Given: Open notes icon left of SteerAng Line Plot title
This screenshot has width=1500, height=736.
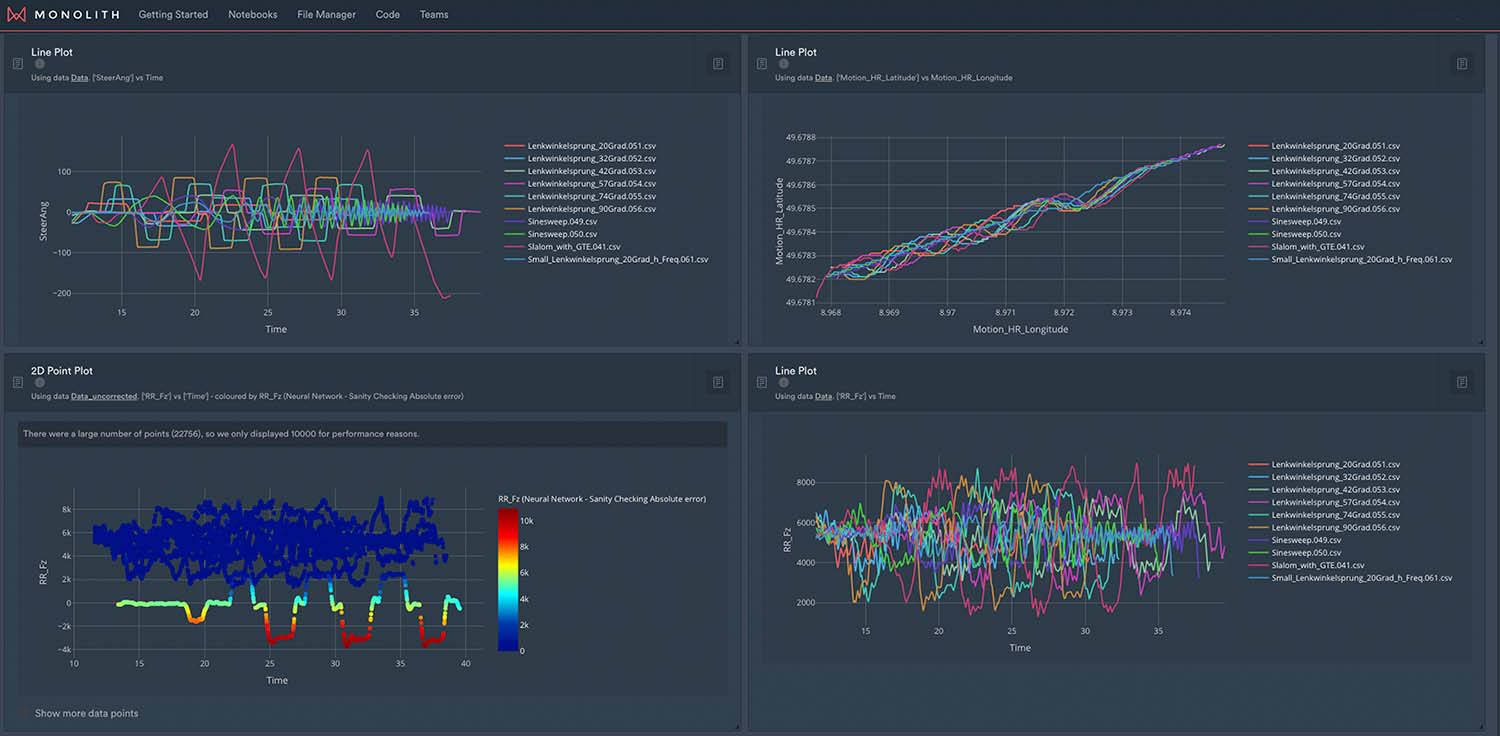Looking at the screenshot, I should (x=18, y=64).
